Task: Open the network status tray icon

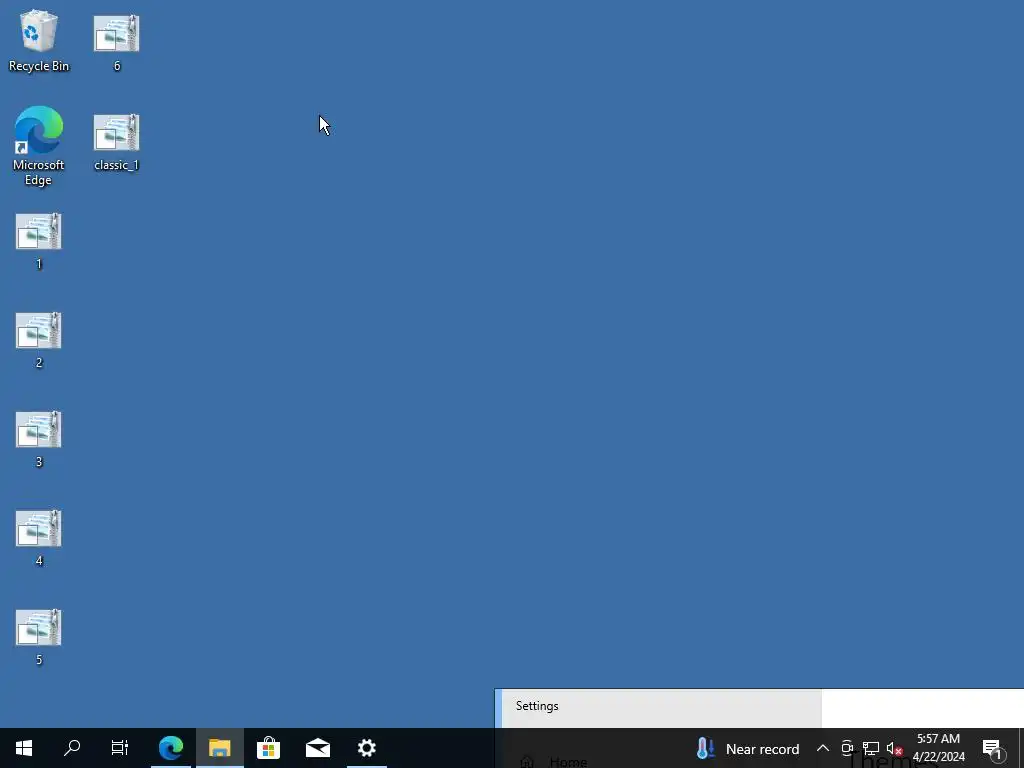Action: (x=871, y=748)
